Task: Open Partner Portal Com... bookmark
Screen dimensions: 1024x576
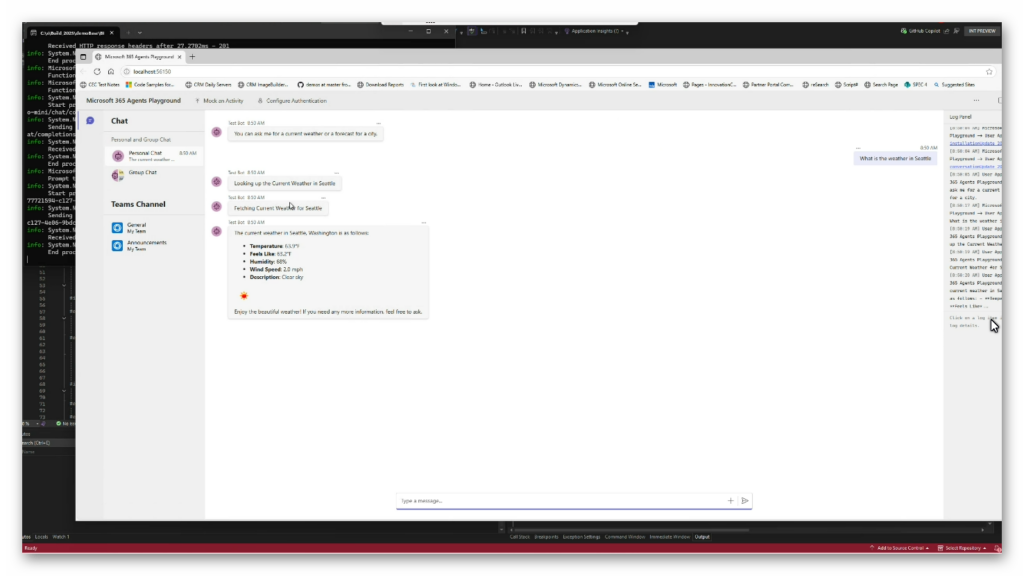Action: point(769,85)
